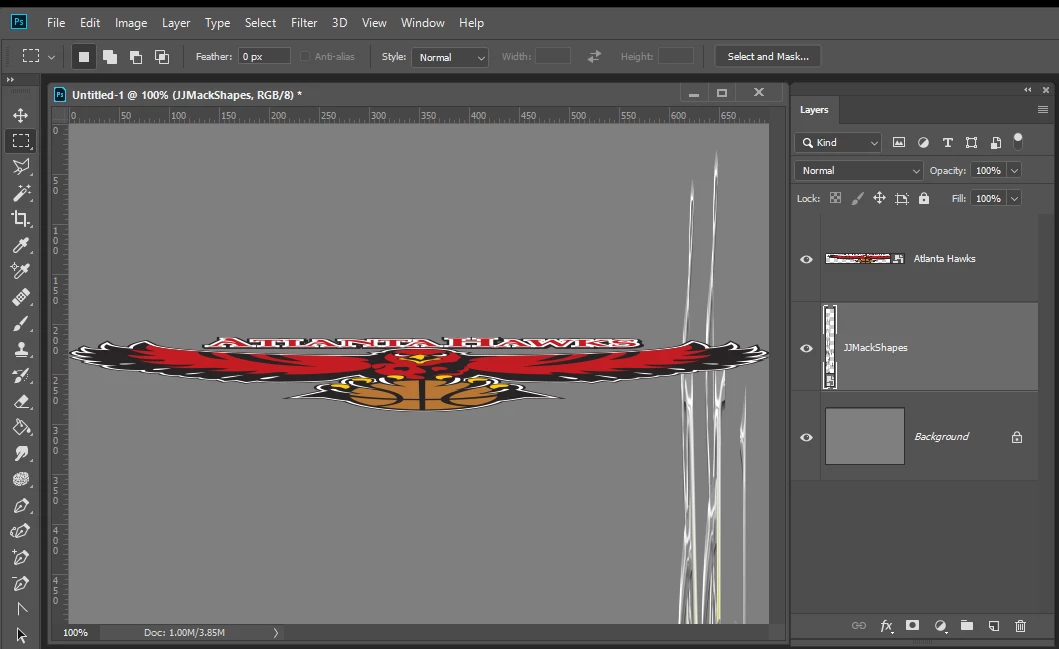Select the Pen tool

point(21,505)
